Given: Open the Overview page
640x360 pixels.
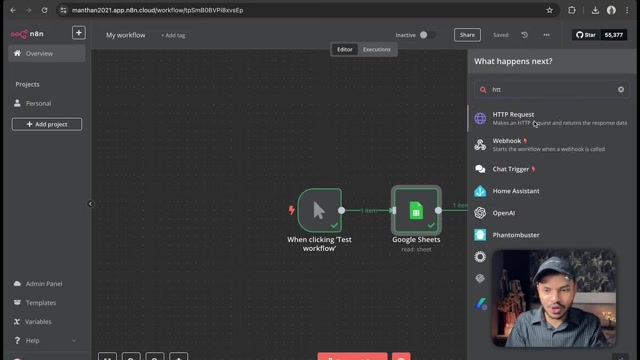Looking at the screenshot, I should 47,53.
